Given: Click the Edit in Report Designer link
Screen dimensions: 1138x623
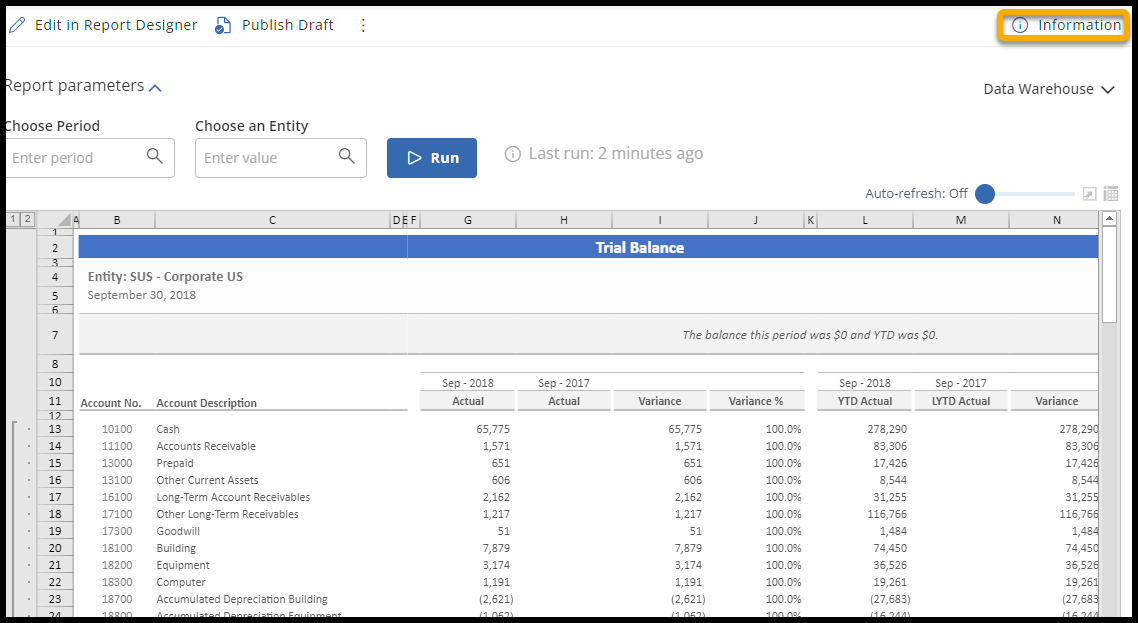Looking at the screenshot, I should pos(116,25).
